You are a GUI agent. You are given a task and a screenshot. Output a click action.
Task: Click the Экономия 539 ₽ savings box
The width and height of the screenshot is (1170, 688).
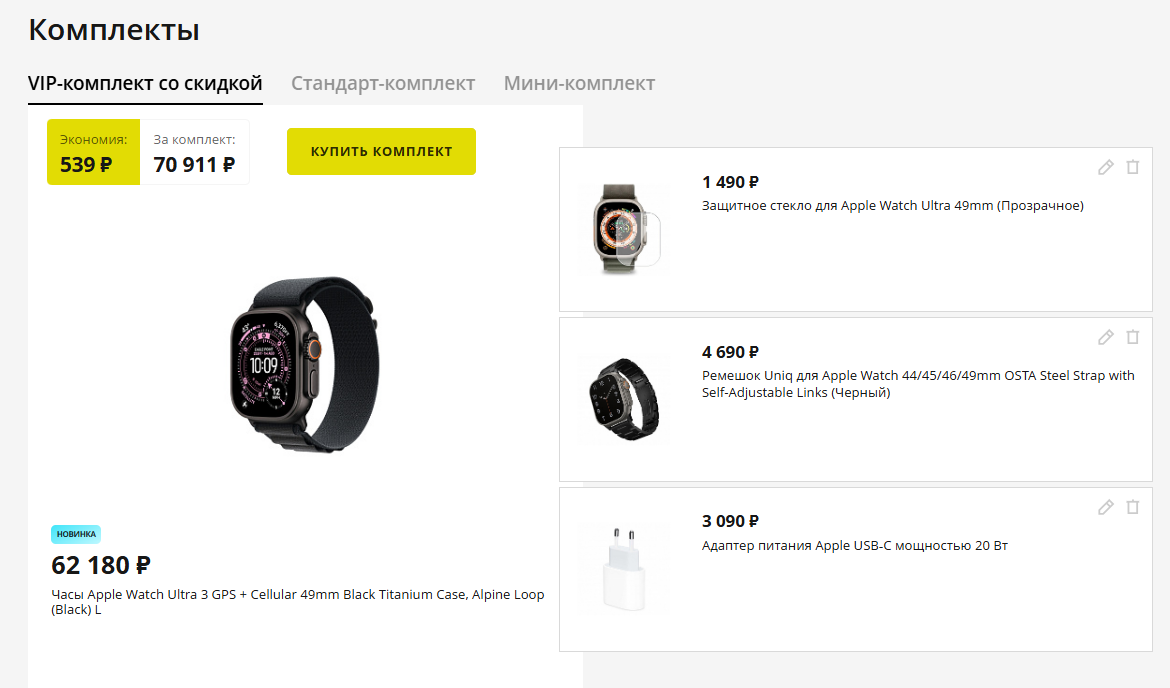click(x=93, y=152)
